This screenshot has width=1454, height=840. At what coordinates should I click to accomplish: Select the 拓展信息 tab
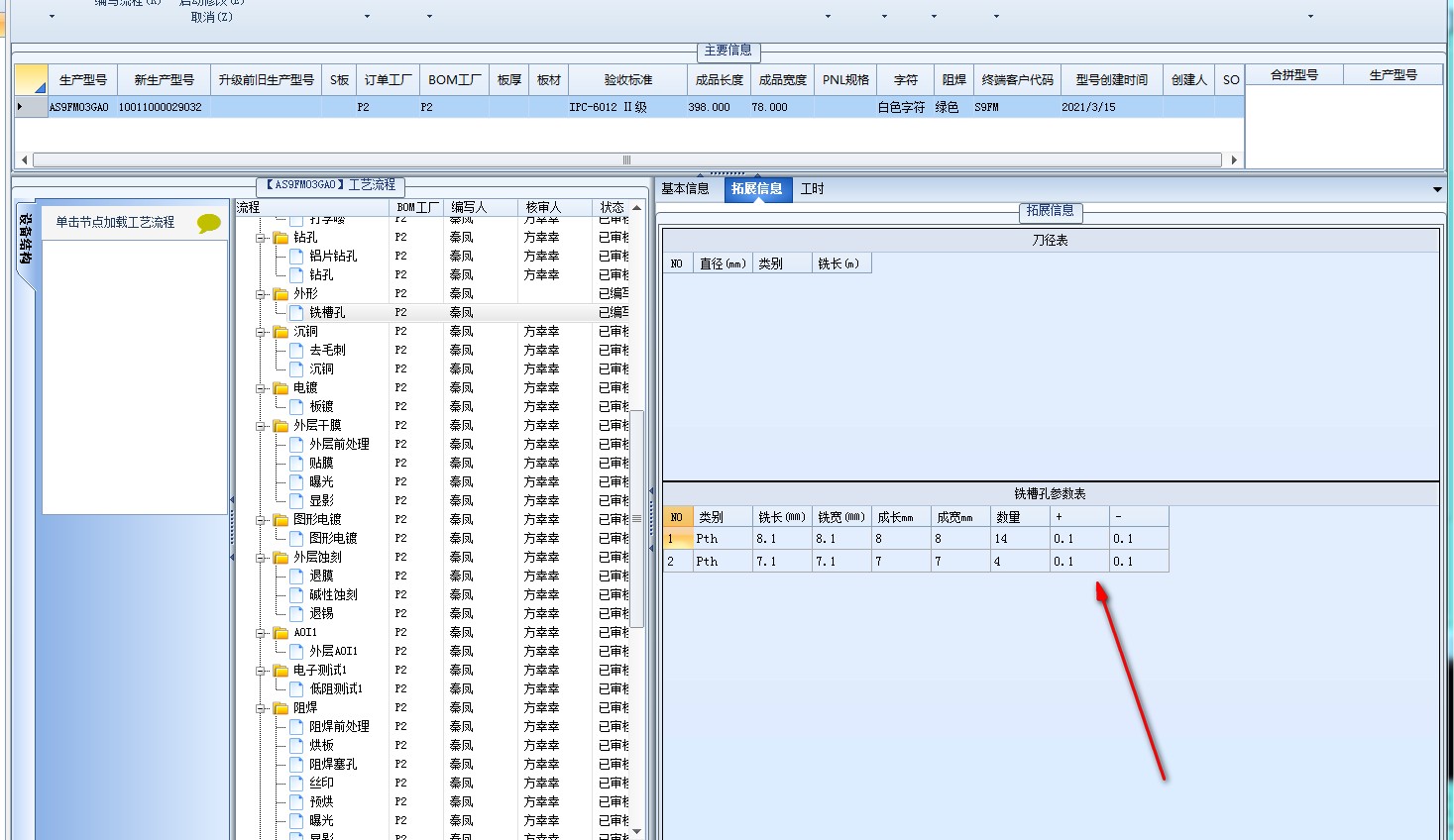[757, 189]
